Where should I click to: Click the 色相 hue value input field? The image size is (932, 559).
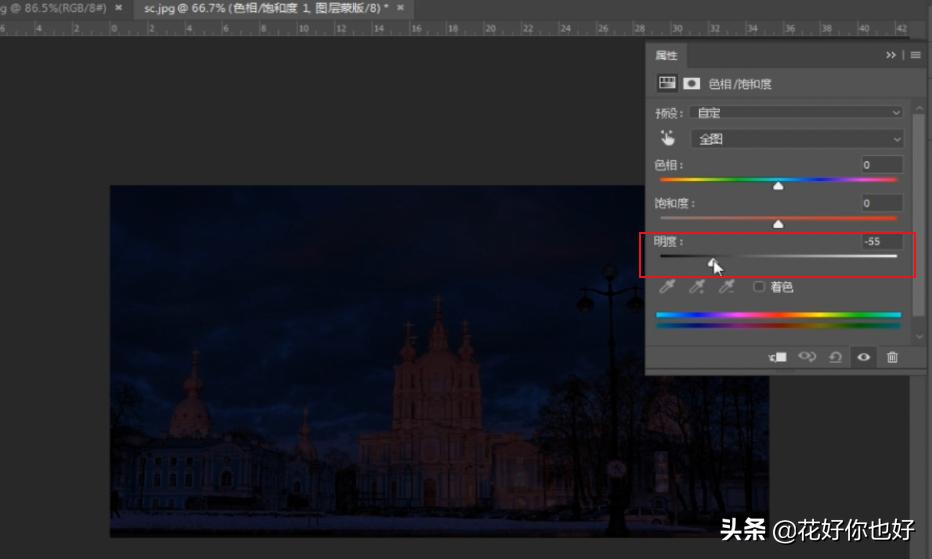[882, 165]
